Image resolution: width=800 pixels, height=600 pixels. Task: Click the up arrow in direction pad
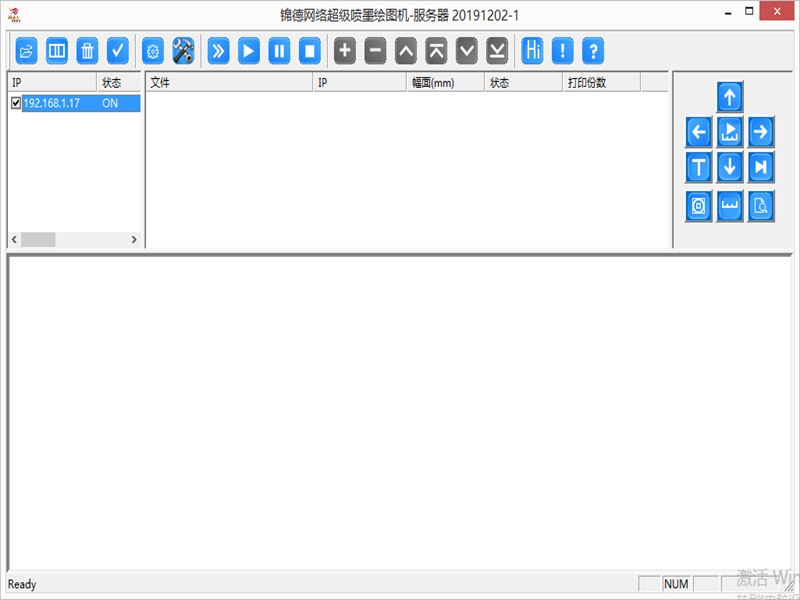730,97
